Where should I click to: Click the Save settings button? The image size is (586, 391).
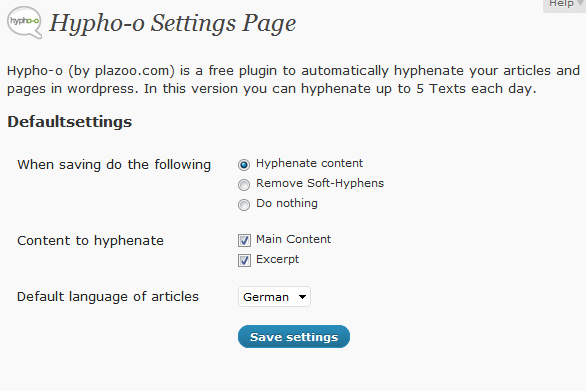click(294, 336)
